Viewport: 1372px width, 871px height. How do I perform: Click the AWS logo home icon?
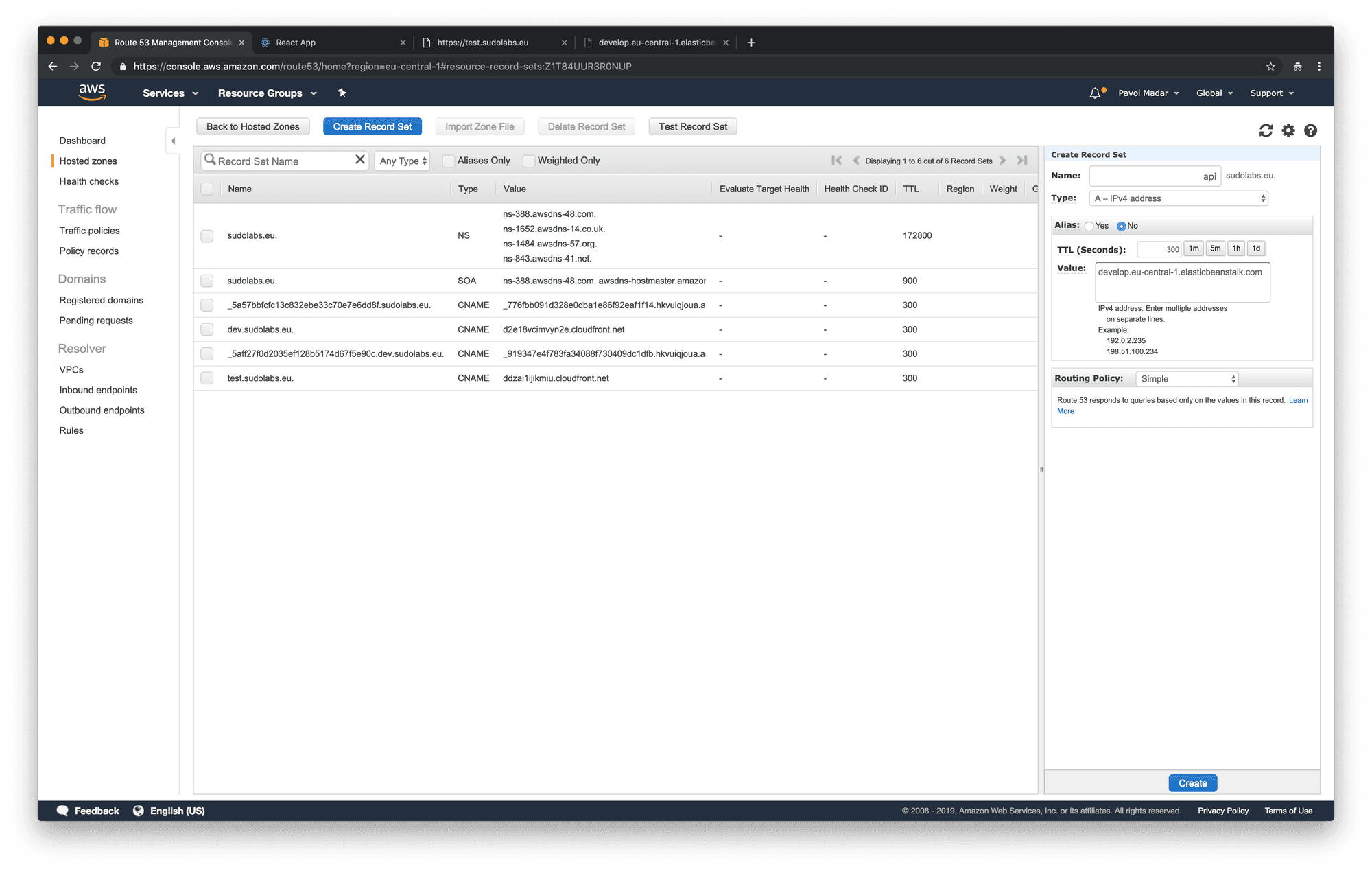coord(92,92)
